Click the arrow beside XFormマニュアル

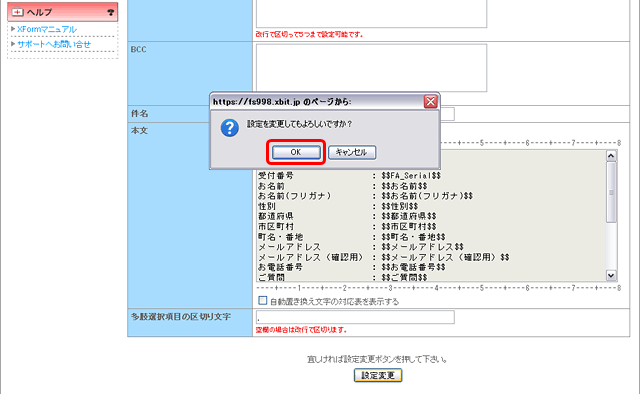(13, 29)
